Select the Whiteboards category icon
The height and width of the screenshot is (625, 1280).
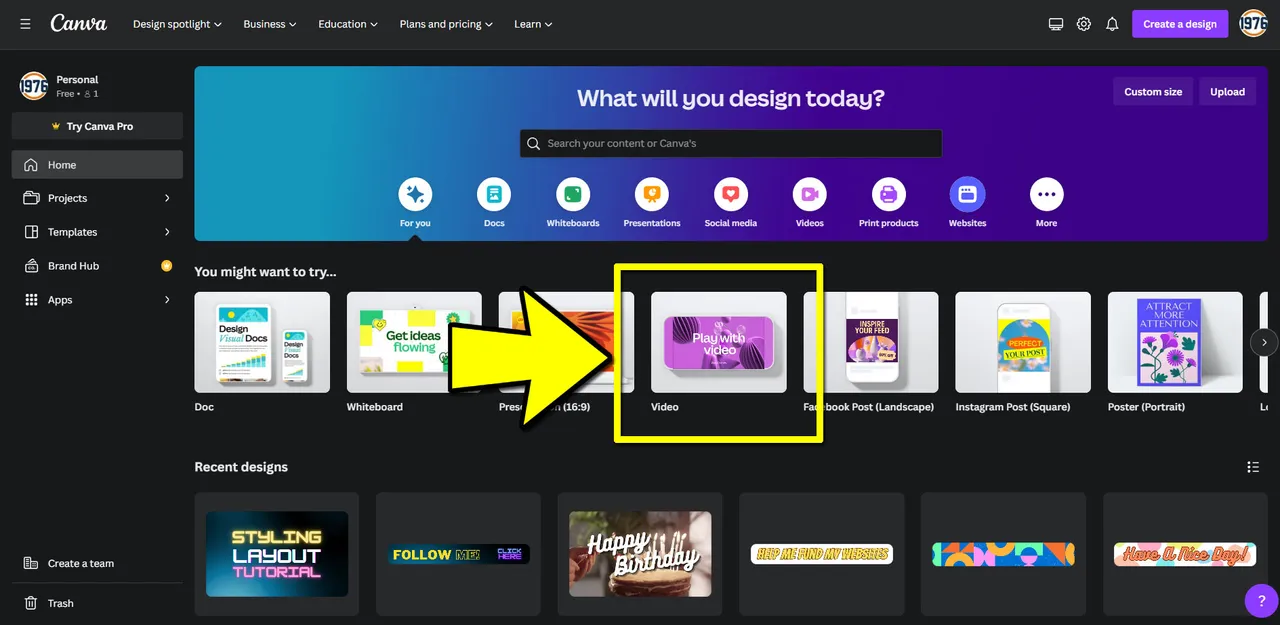[573, 194]
